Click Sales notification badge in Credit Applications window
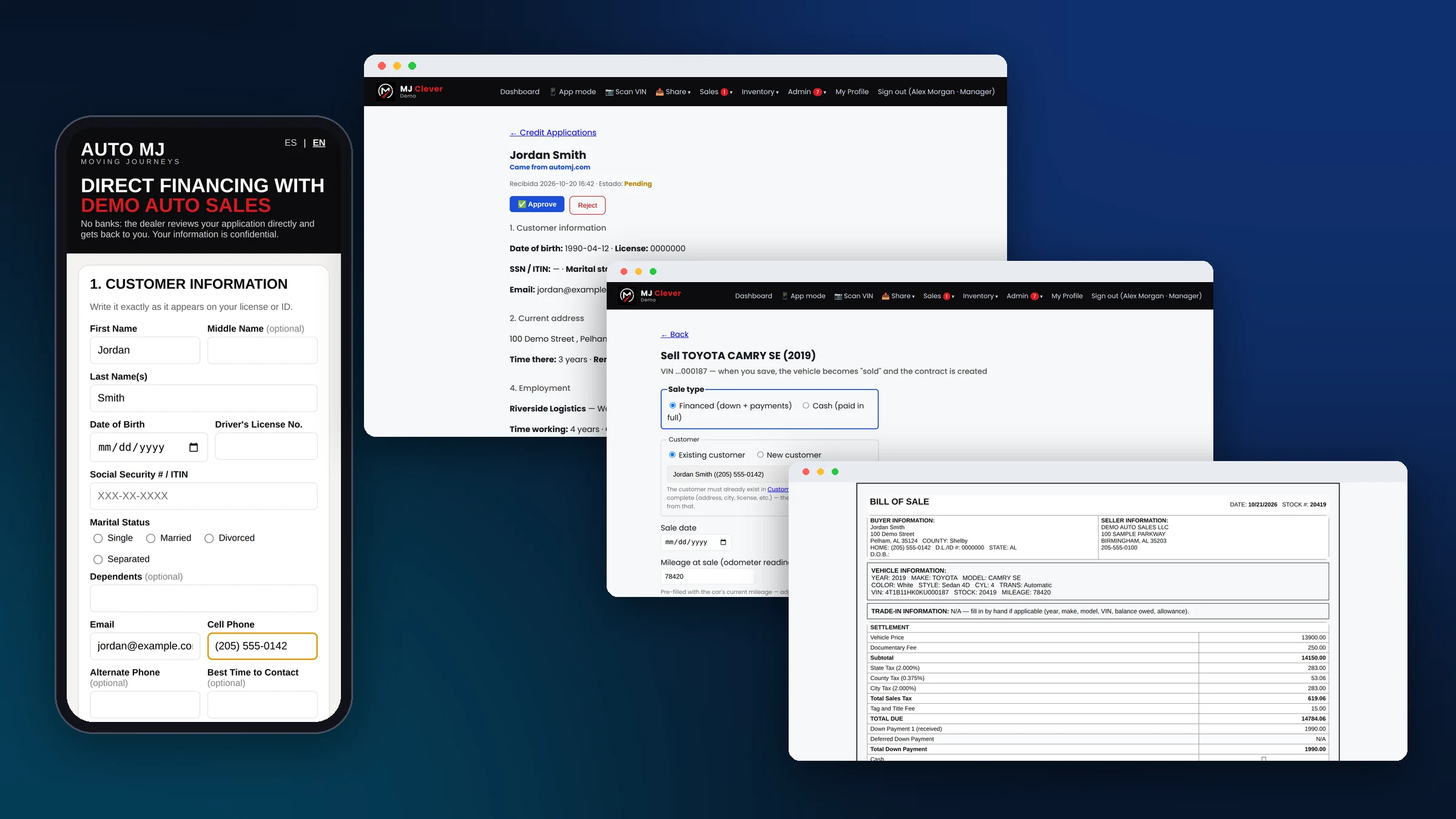The image size is (1456, 819). pos(724,92)
